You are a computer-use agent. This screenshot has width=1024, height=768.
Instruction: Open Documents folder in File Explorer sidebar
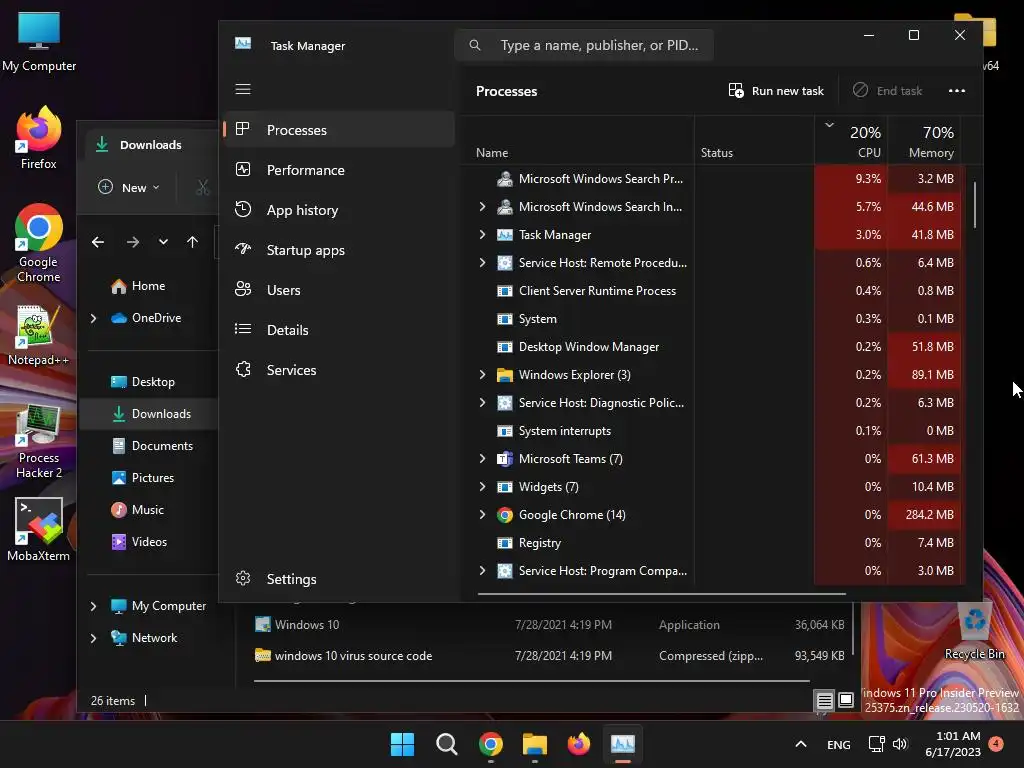pos(152,445)
